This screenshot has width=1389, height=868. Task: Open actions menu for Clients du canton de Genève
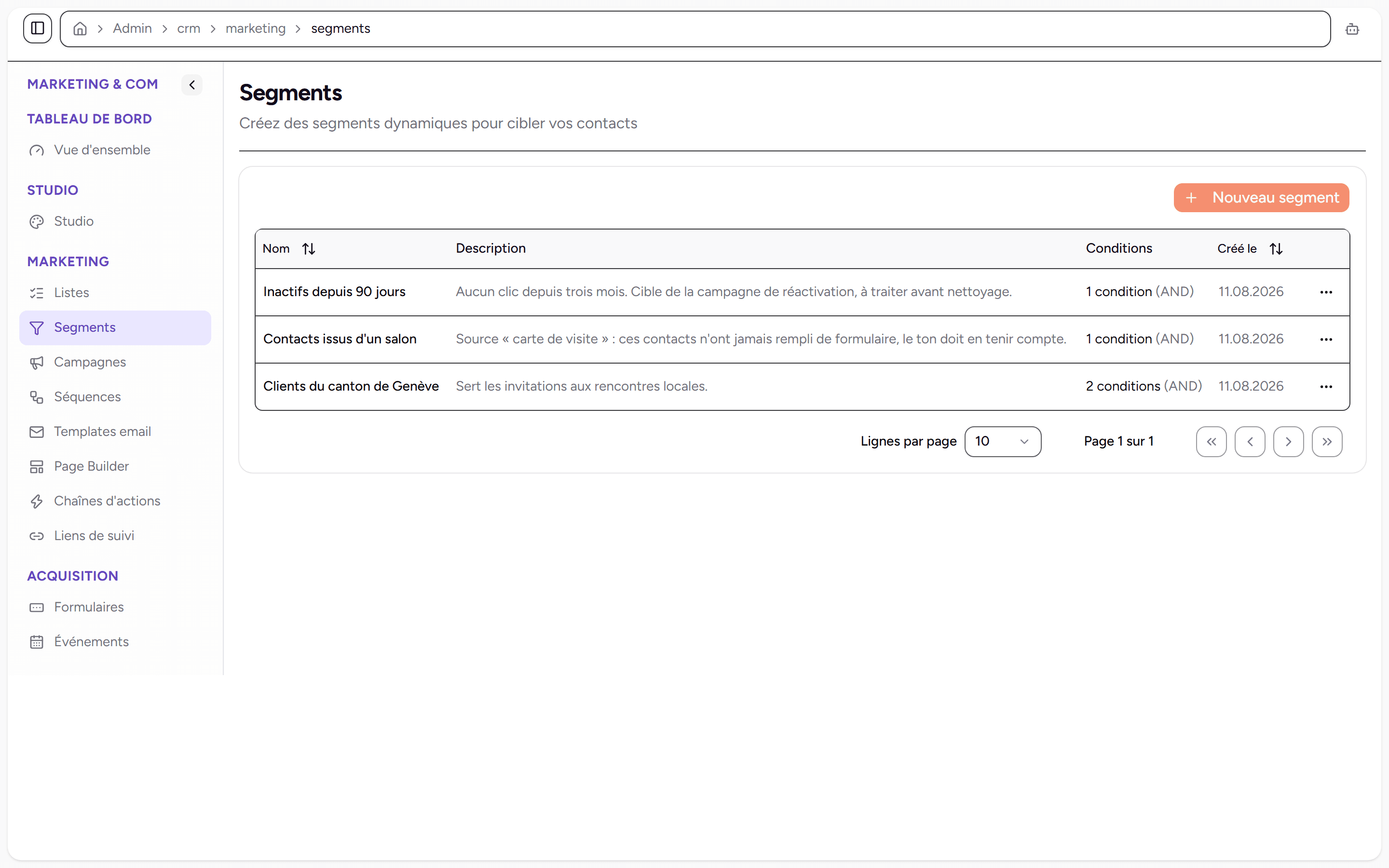pyautogui.click(x=1326, y=386)
